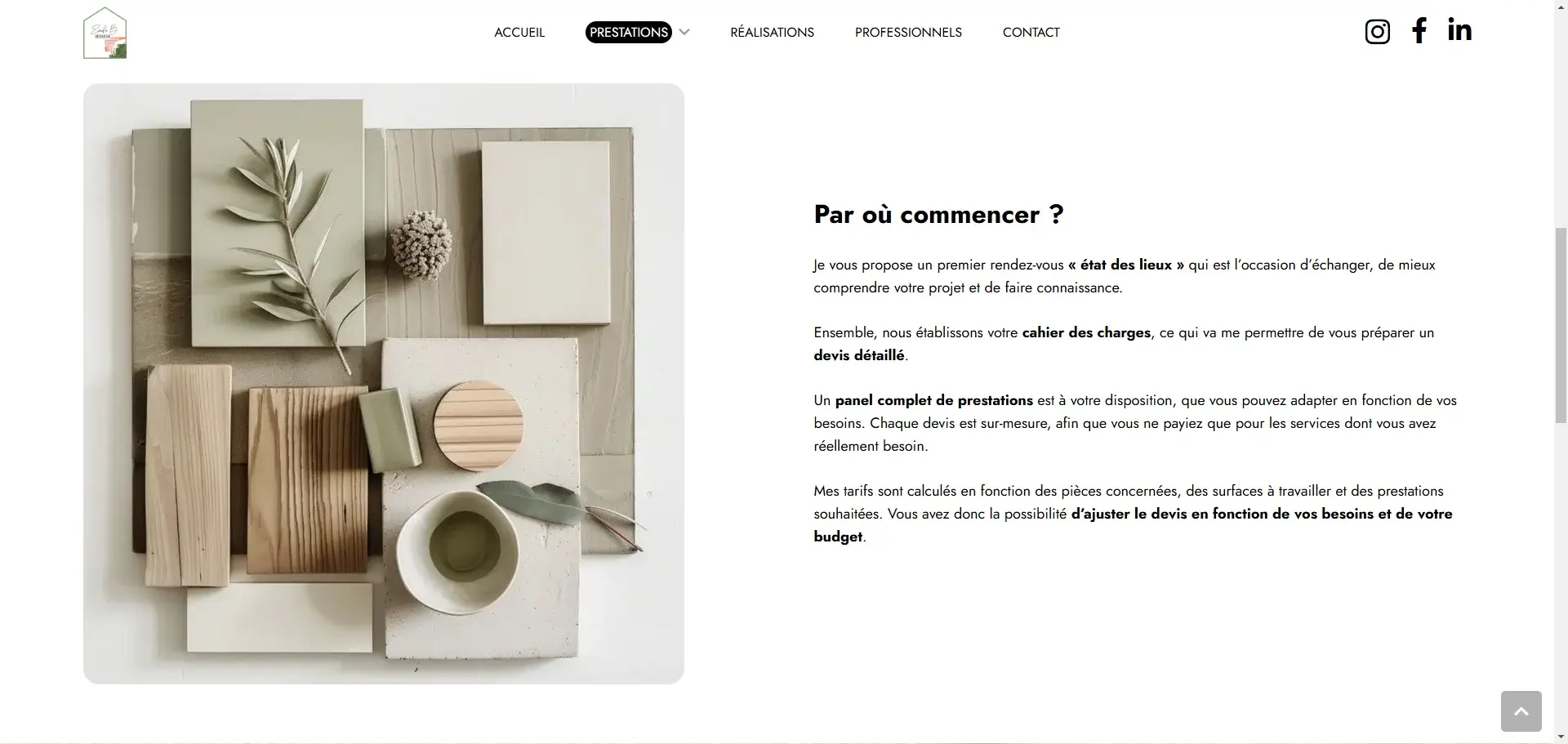This screenshot has height=744, width=1568.
Task: Click the bold "état des lieux" text
Action: (x=1126, y=265)
